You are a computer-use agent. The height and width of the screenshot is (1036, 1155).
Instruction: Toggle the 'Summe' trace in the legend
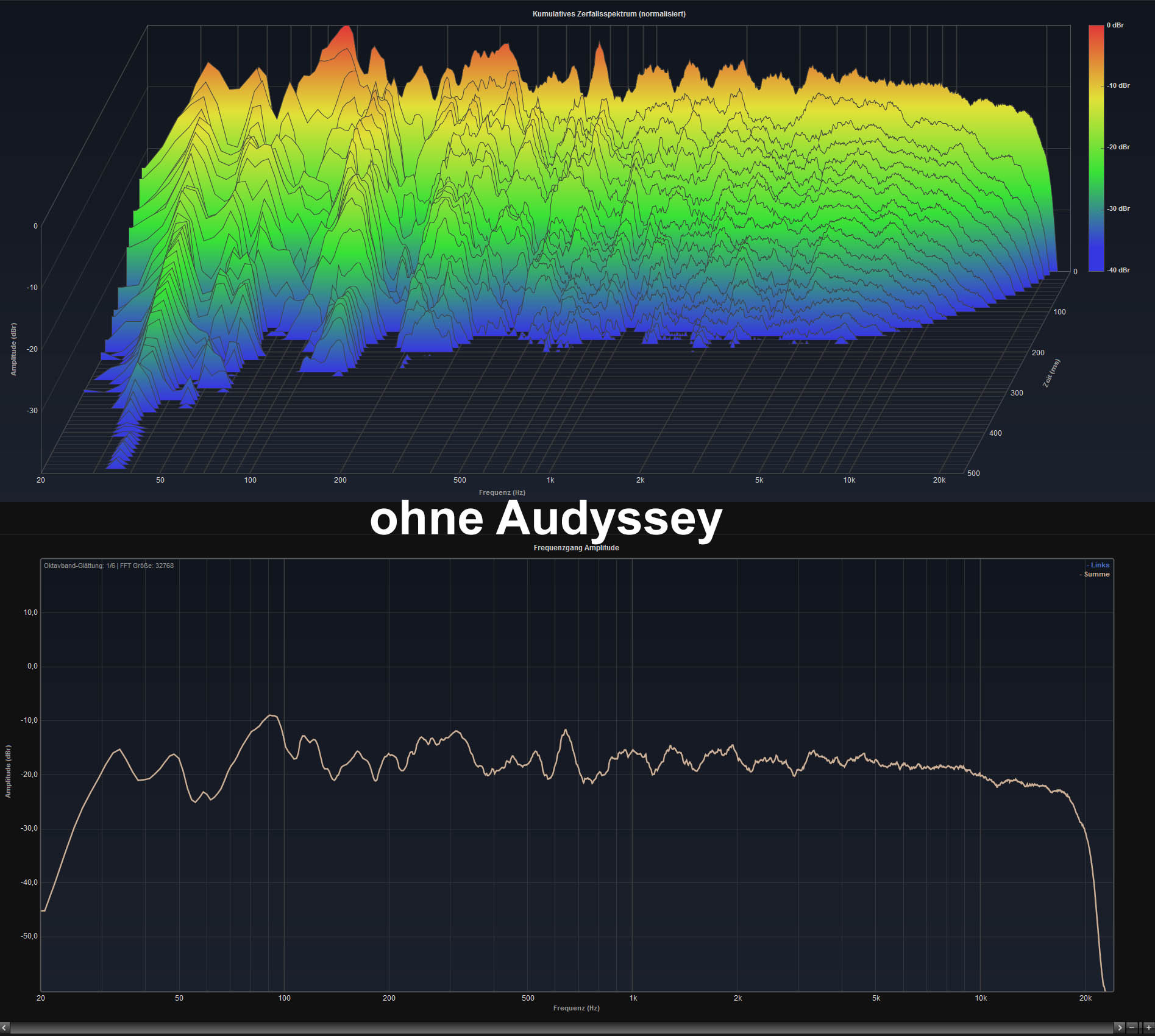1095,574
